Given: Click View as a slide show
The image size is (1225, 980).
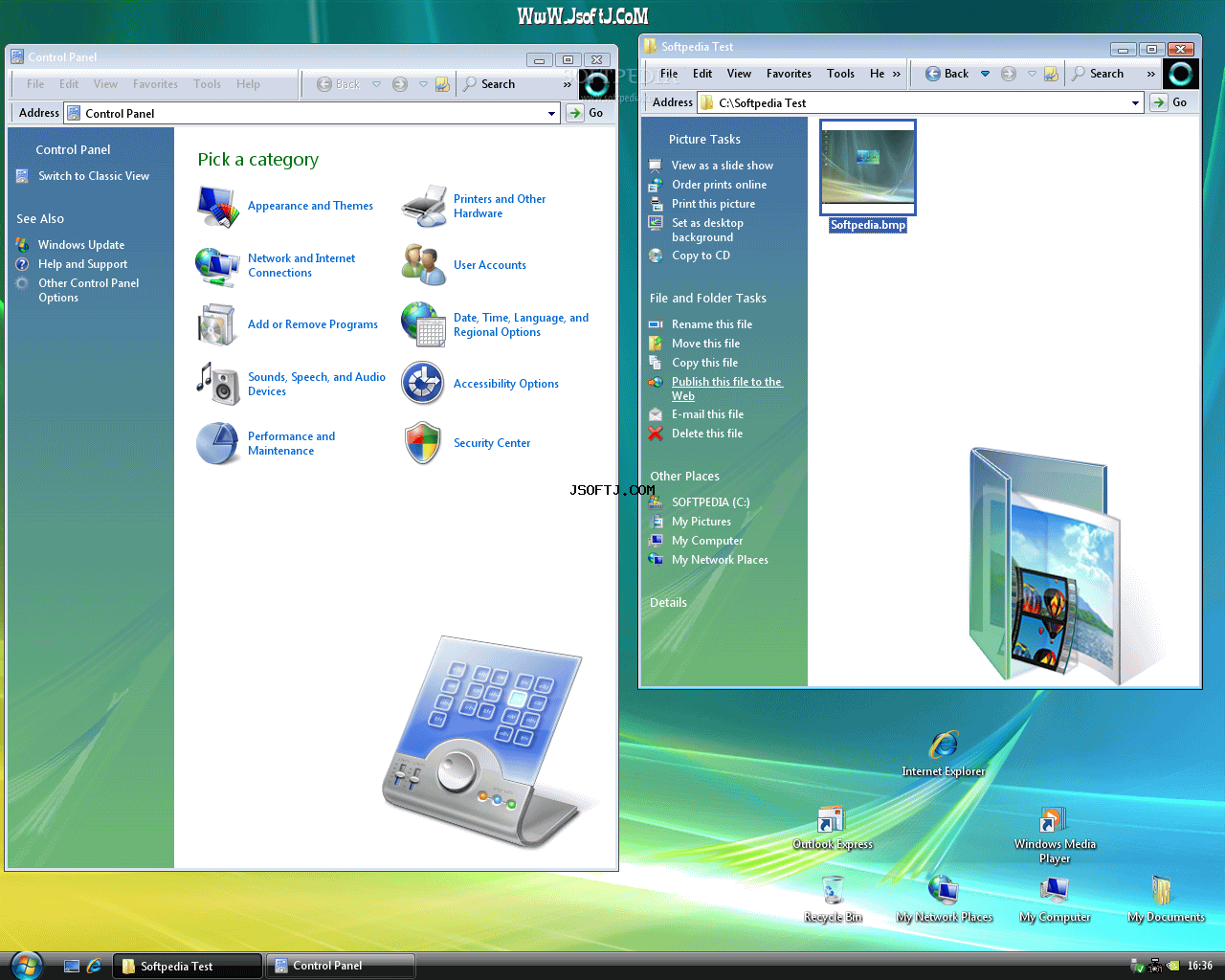Looking at the screenshot, I should click(723, 166).
